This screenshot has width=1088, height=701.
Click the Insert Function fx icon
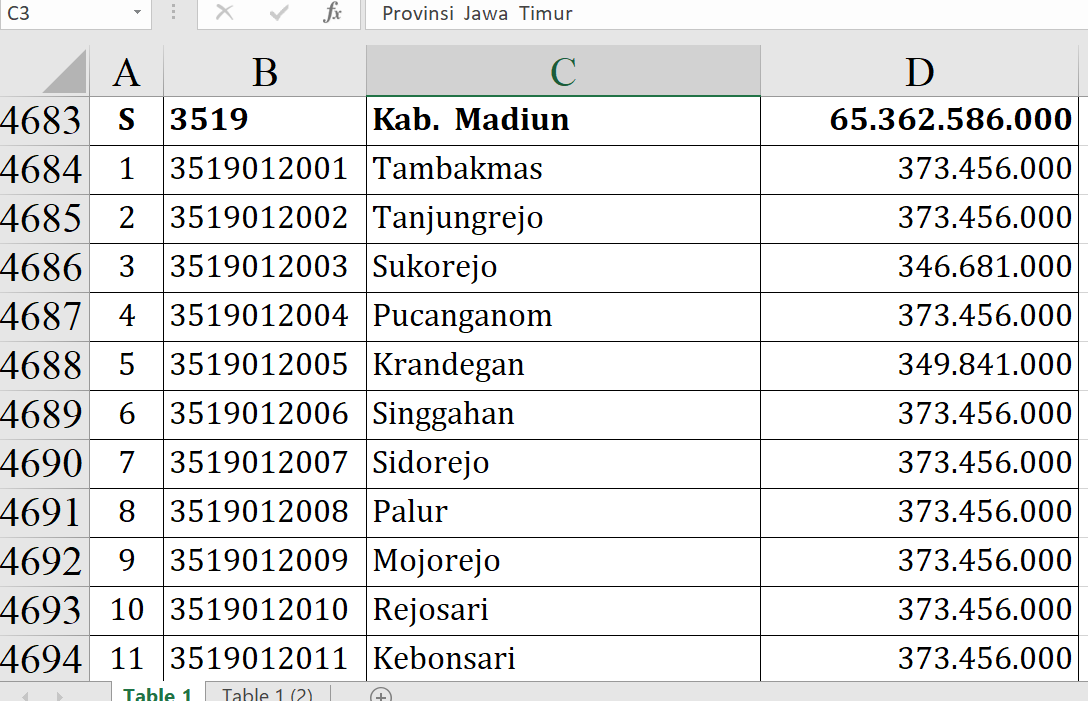pyautogui.click(x=333, y=14)
